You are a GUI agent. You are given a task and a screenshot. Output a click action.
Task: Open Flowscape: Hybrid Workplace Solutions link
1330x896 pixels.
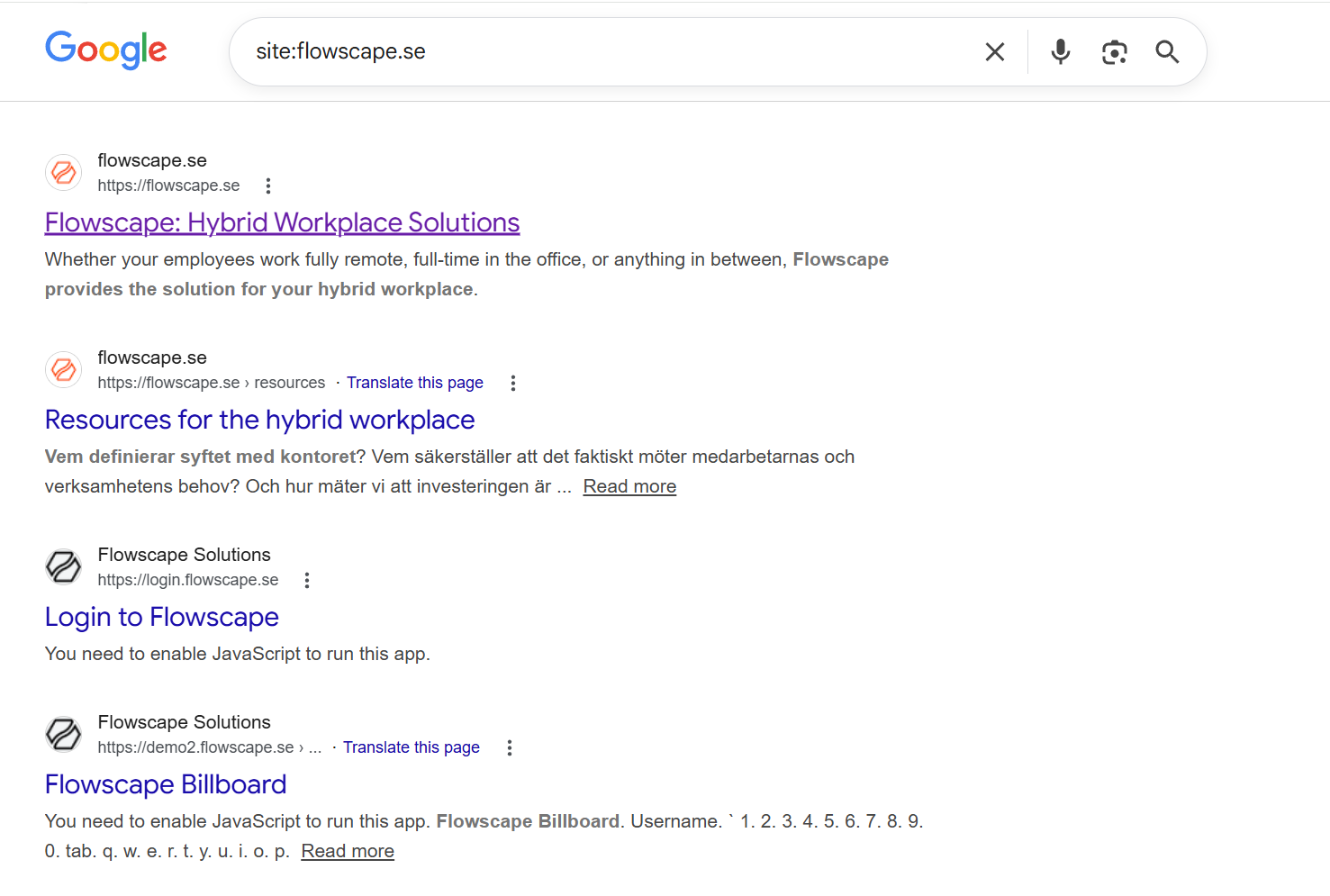(x=283, y=222)
